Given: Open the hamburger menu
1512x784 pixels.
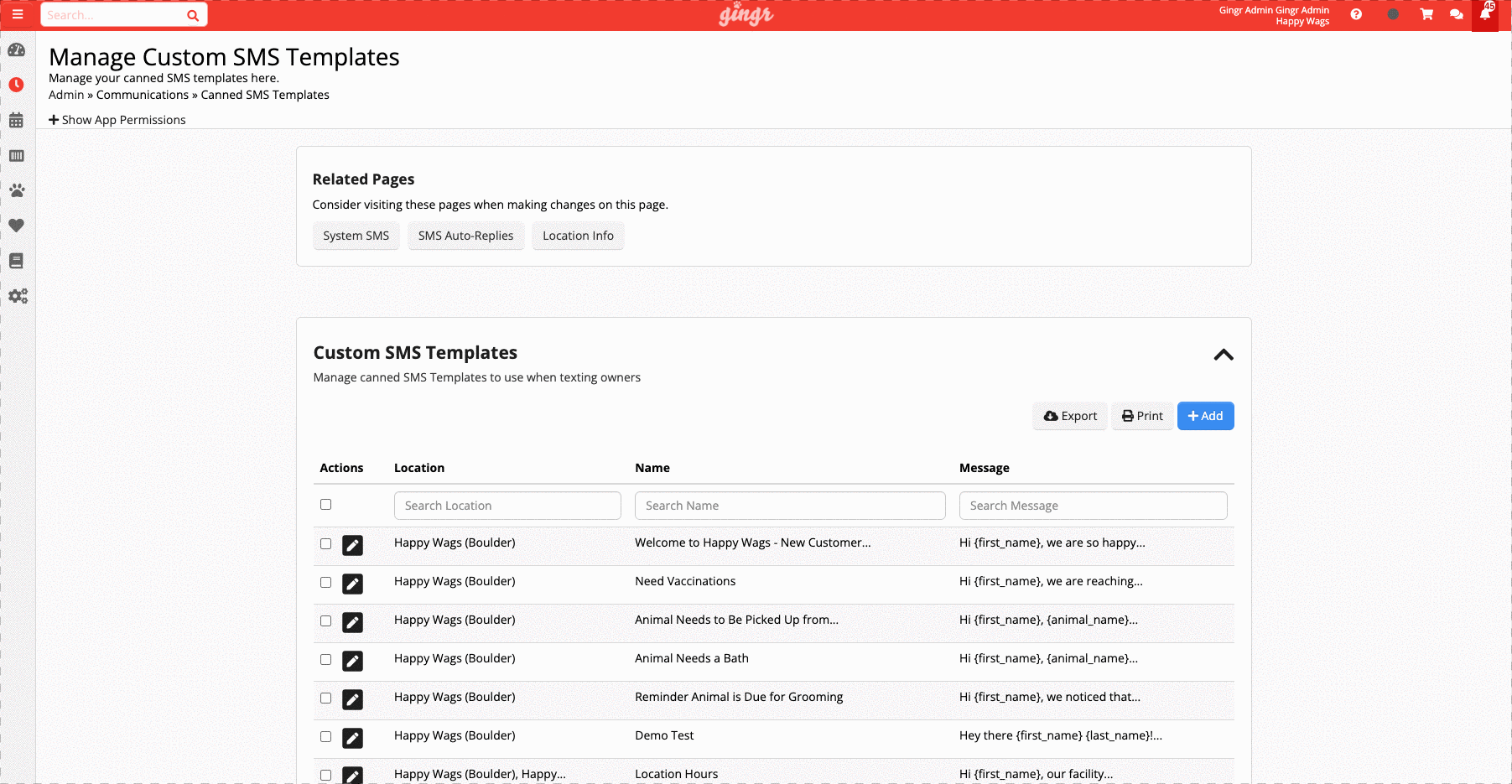Looking at the screenshot, I should 18,14.
